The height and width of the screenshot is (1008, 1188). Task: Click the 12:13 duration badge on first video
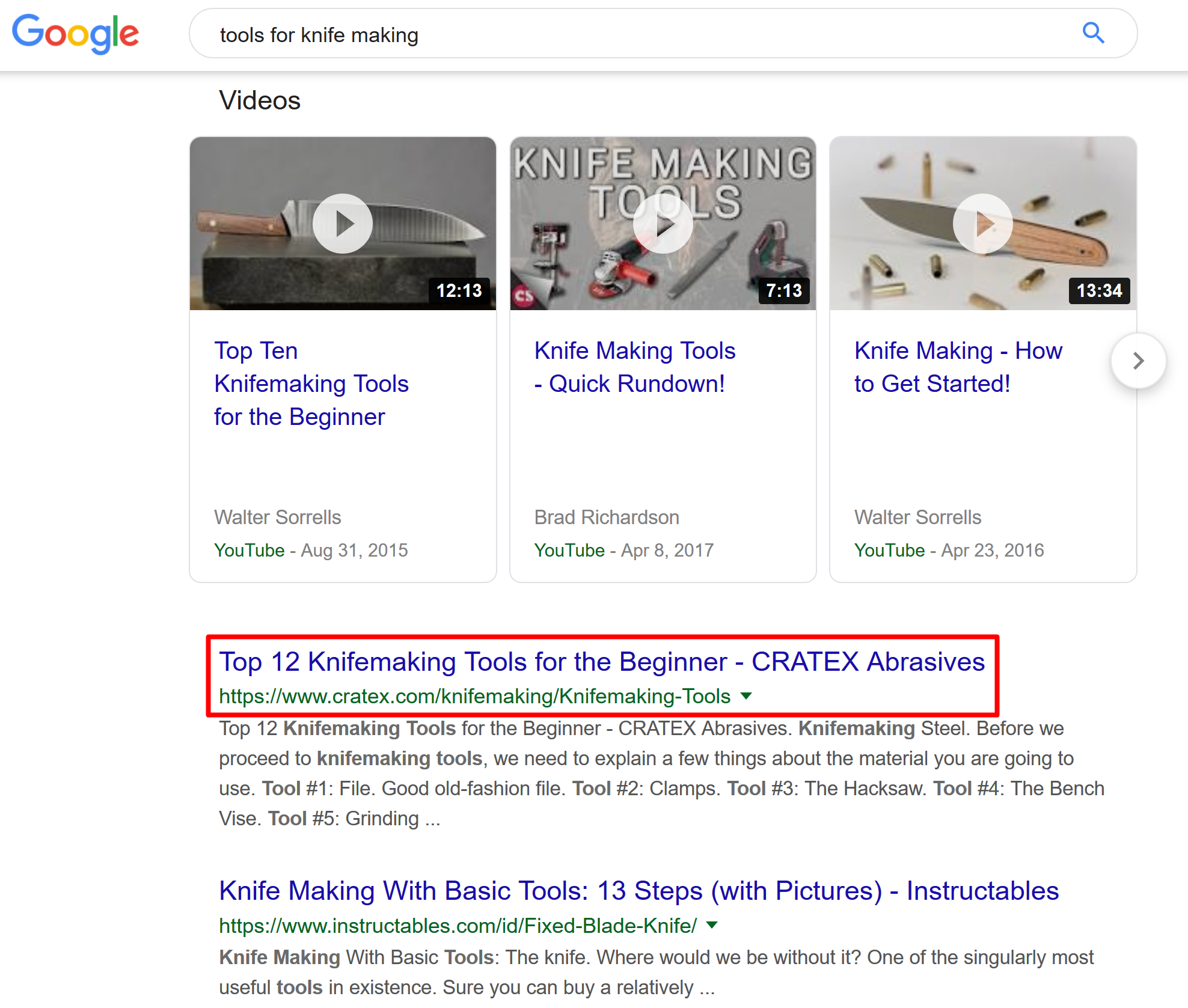click(459, 291)
